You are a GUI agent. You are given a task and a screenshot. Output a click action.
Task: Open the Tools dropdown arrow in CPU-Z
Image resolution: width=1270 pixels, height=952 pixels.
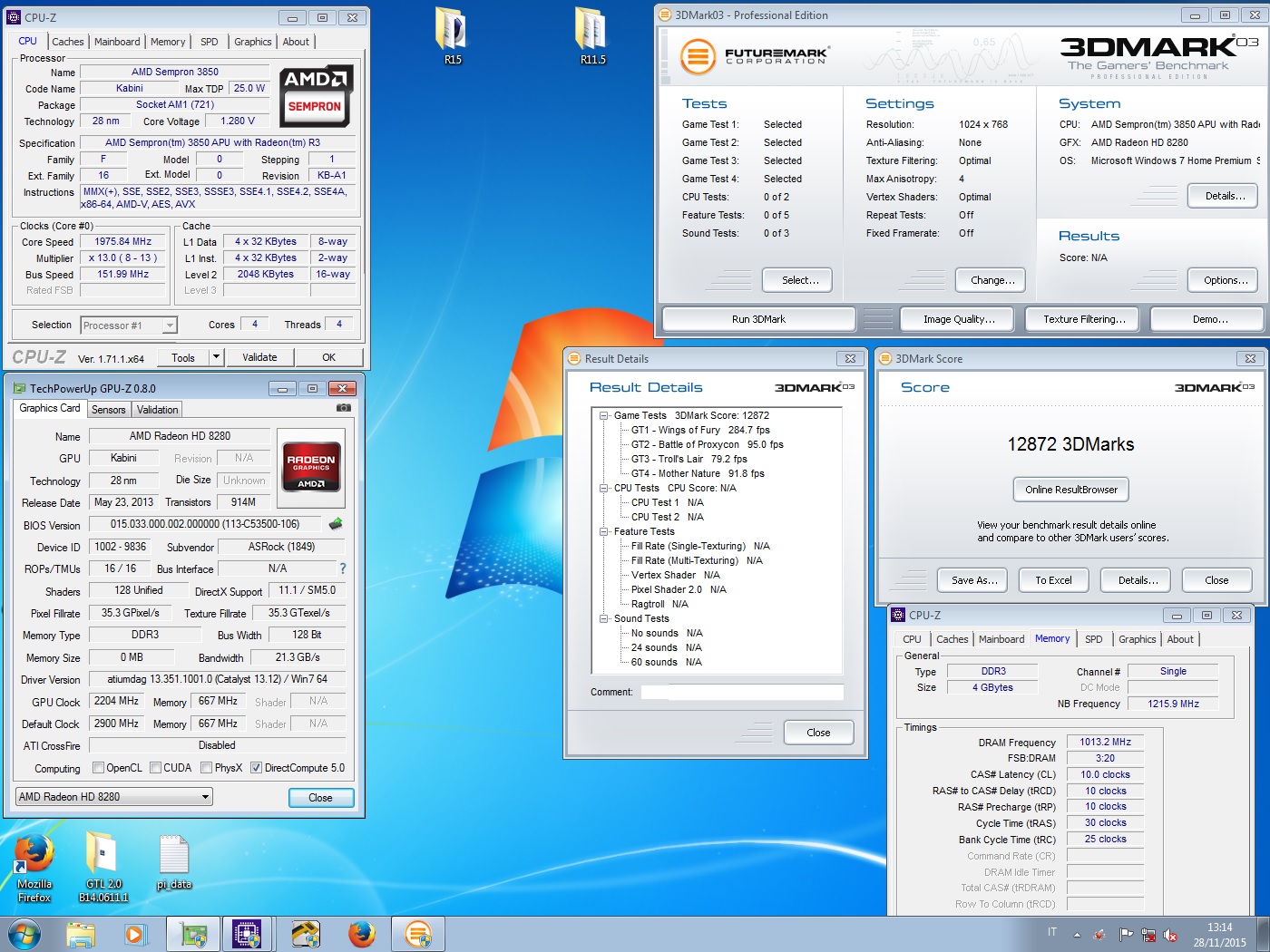pyautogui.click(x=217, y=357)
